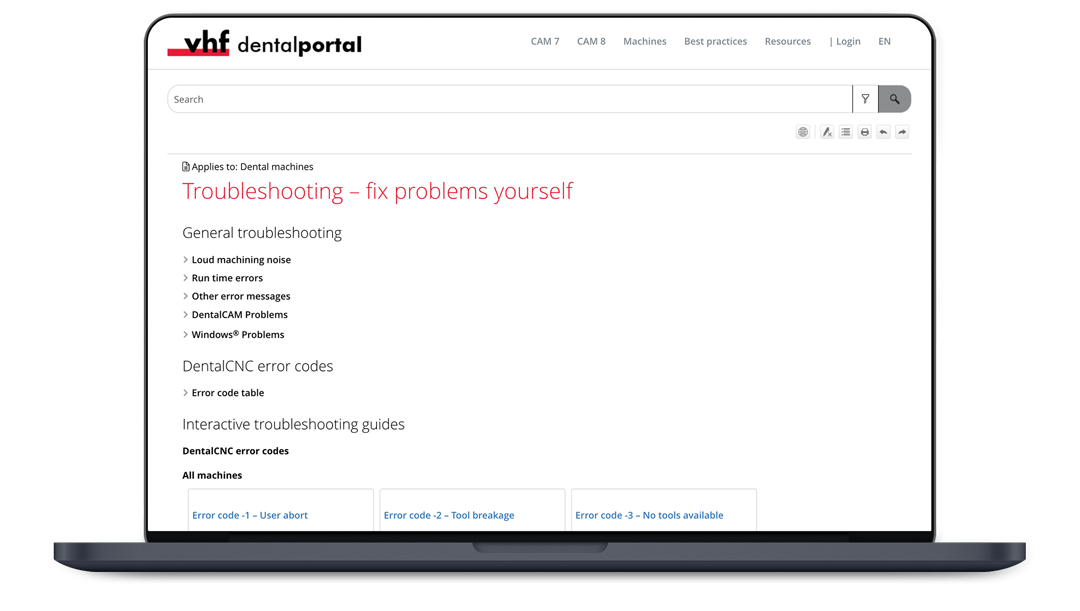Expand the DentalCAM Problems section
The image size is (1080, 611).
[239, 315]
